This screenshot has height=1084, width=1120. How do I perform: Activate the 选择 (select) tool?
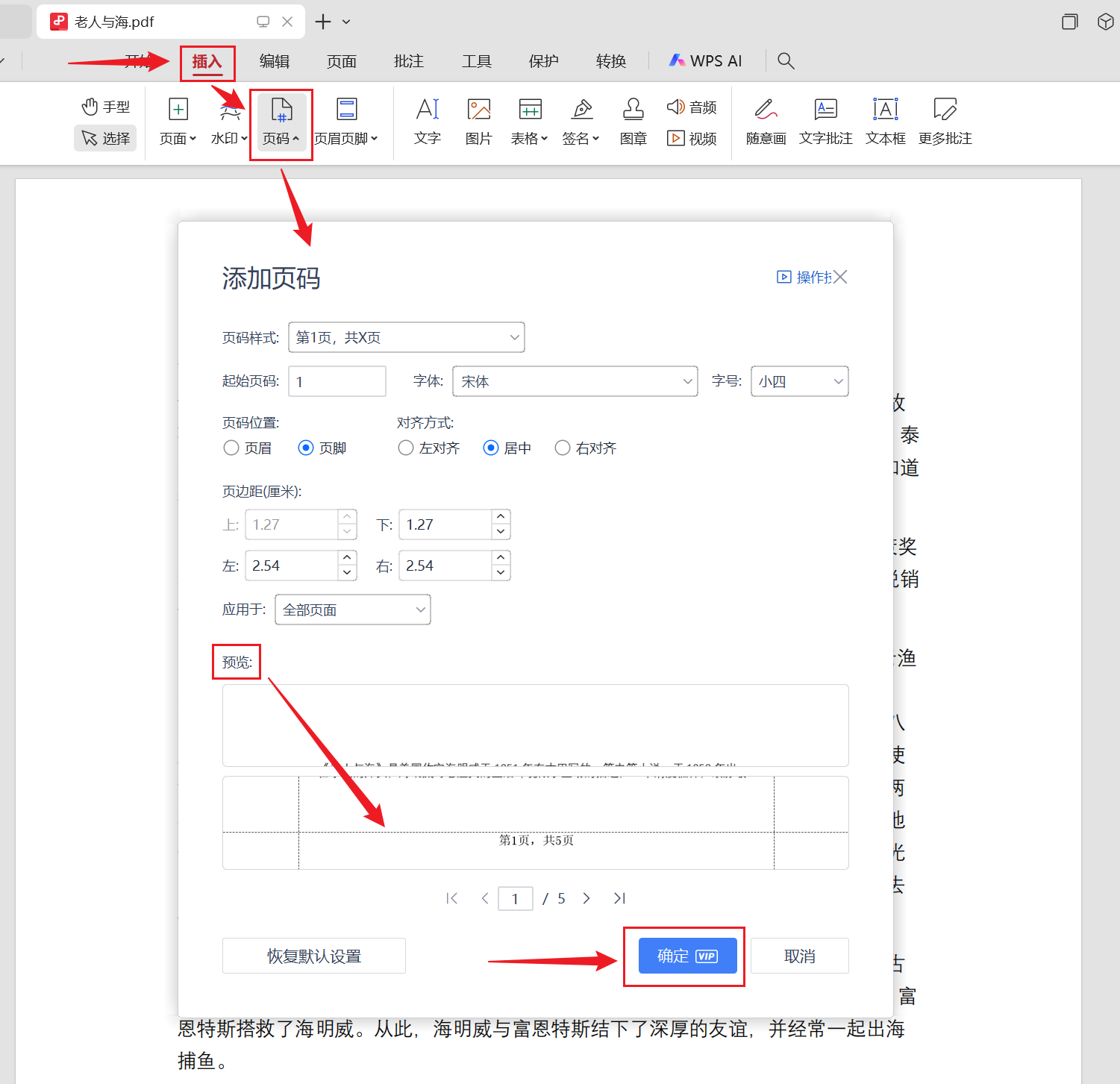(x=104, y=138)
